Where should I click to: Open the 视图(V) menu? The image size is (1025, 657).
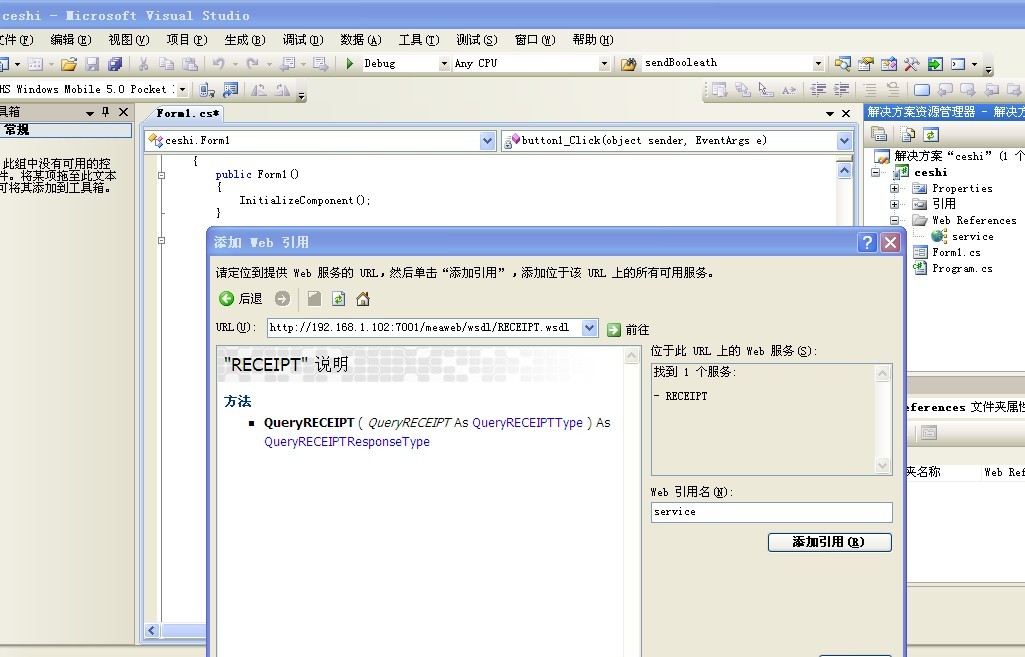129,40
